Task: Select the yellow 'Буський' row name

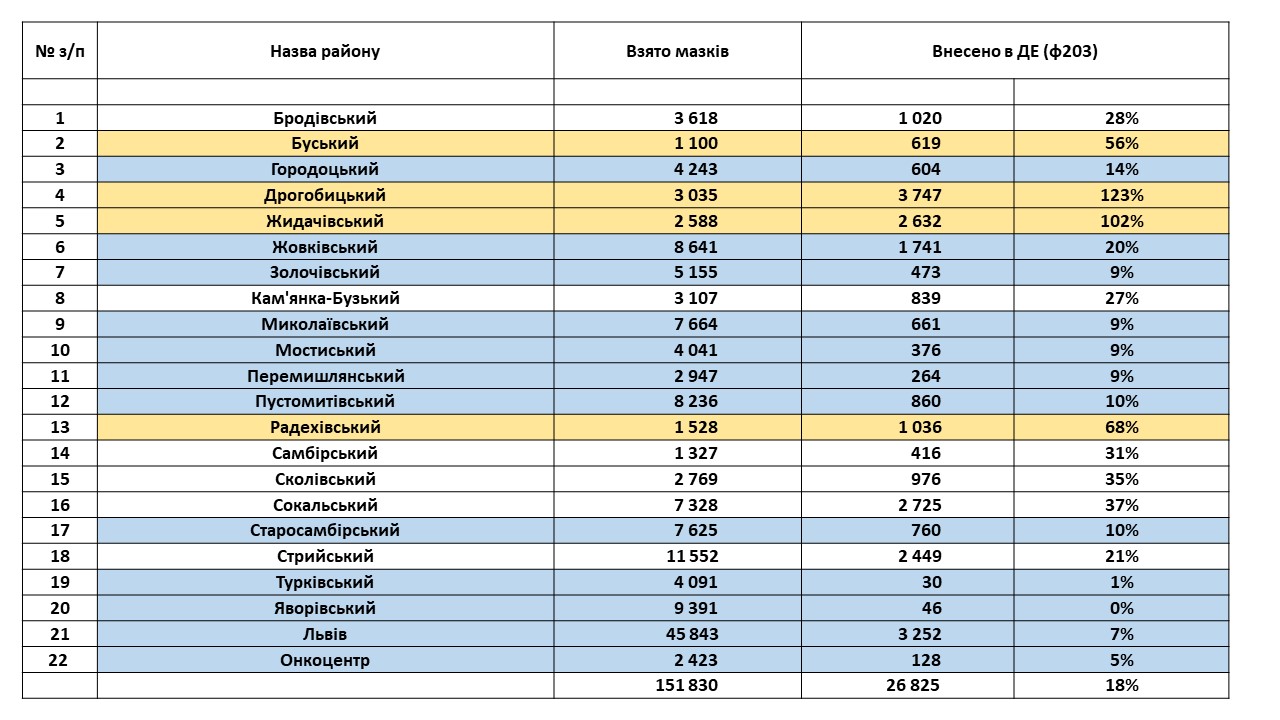Action: 325,144
